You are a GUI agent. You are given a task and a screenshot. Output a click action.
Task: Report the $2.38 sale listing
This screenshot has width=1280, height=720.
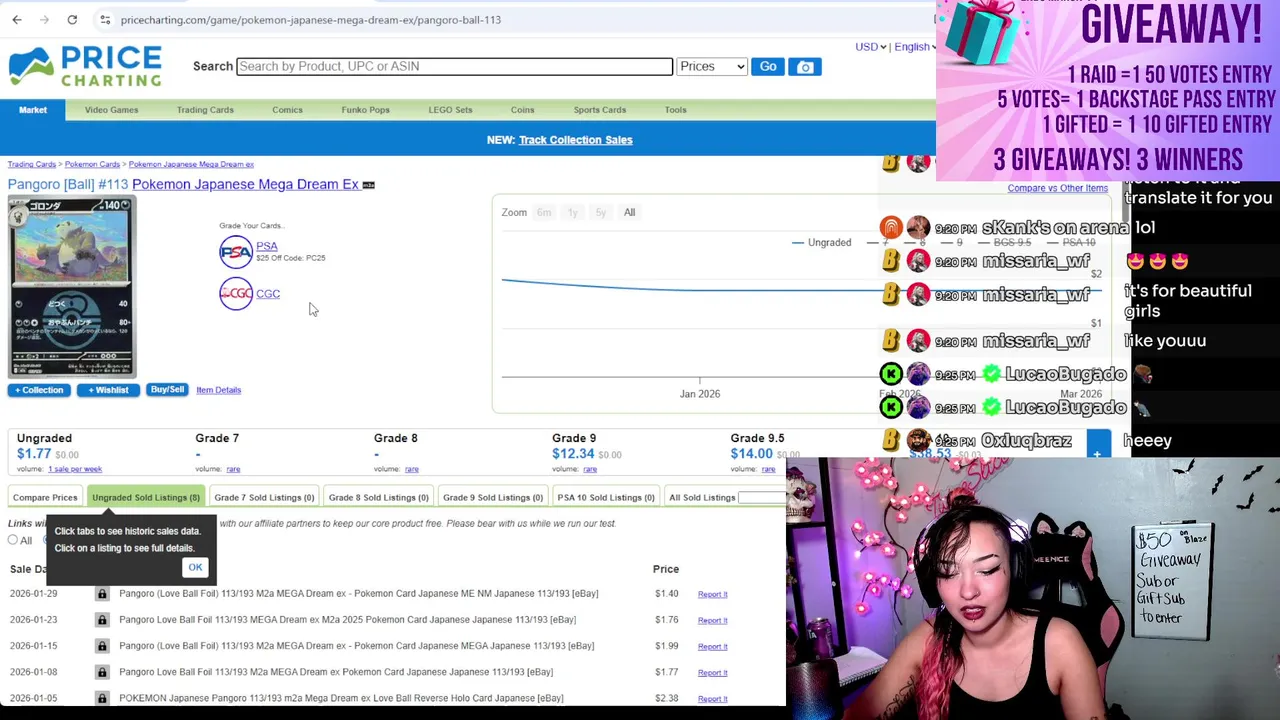click(x=712, y=698)
